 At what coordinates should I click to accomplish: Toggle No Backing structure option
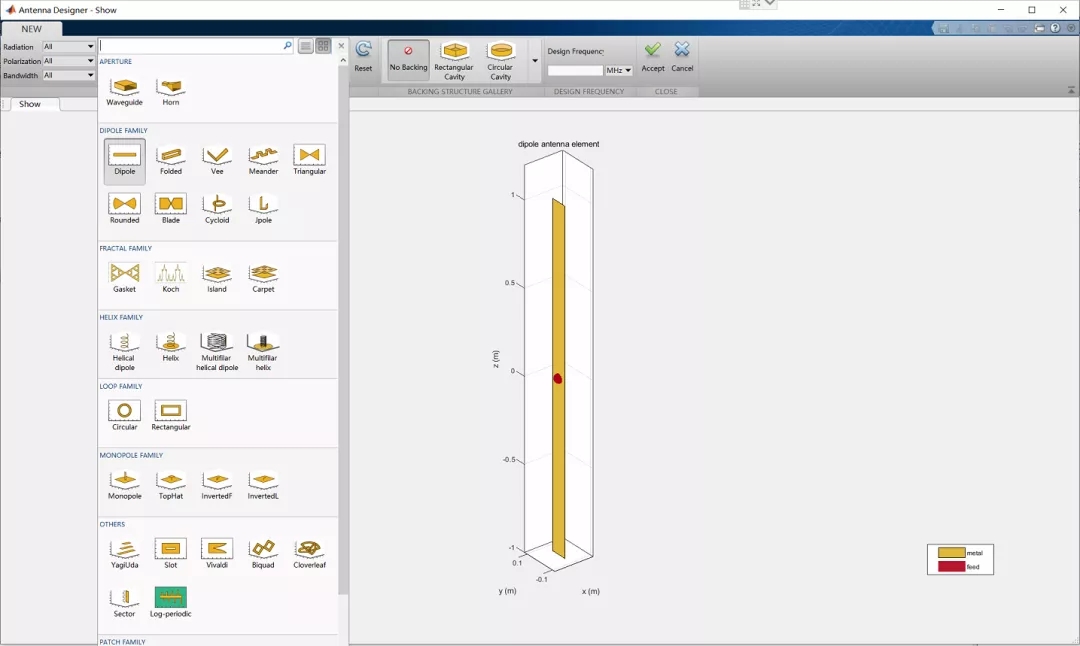(408, 60)
